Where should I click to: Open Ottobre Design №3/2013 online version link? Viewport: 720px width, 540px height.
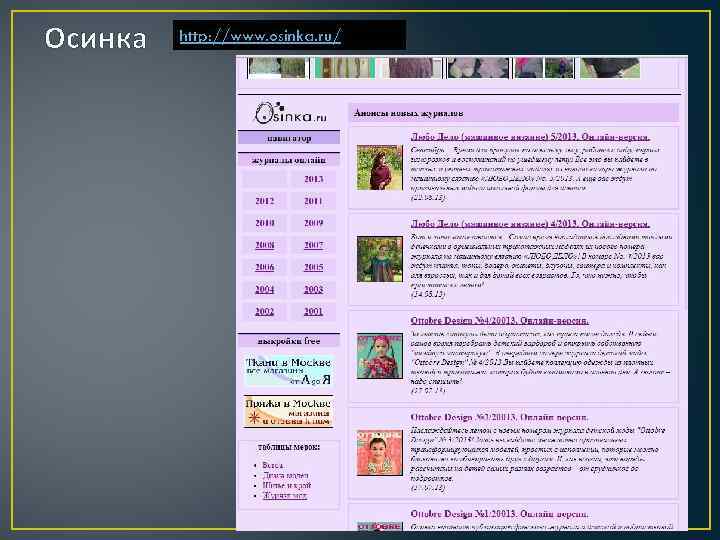500,417
